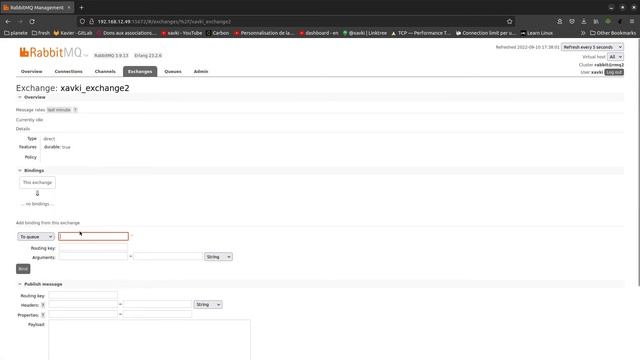Focus the Headers value field
This screenshot has height=360, width=640.
(158, 304)
